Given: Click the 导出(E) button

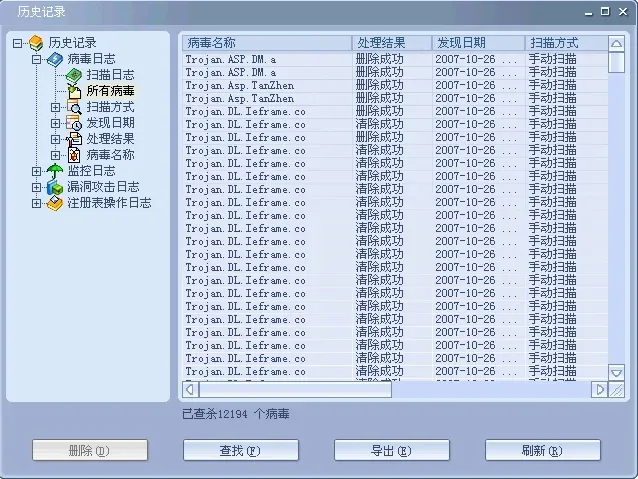Looking at the screenshot, I should (x=392, y=450).
